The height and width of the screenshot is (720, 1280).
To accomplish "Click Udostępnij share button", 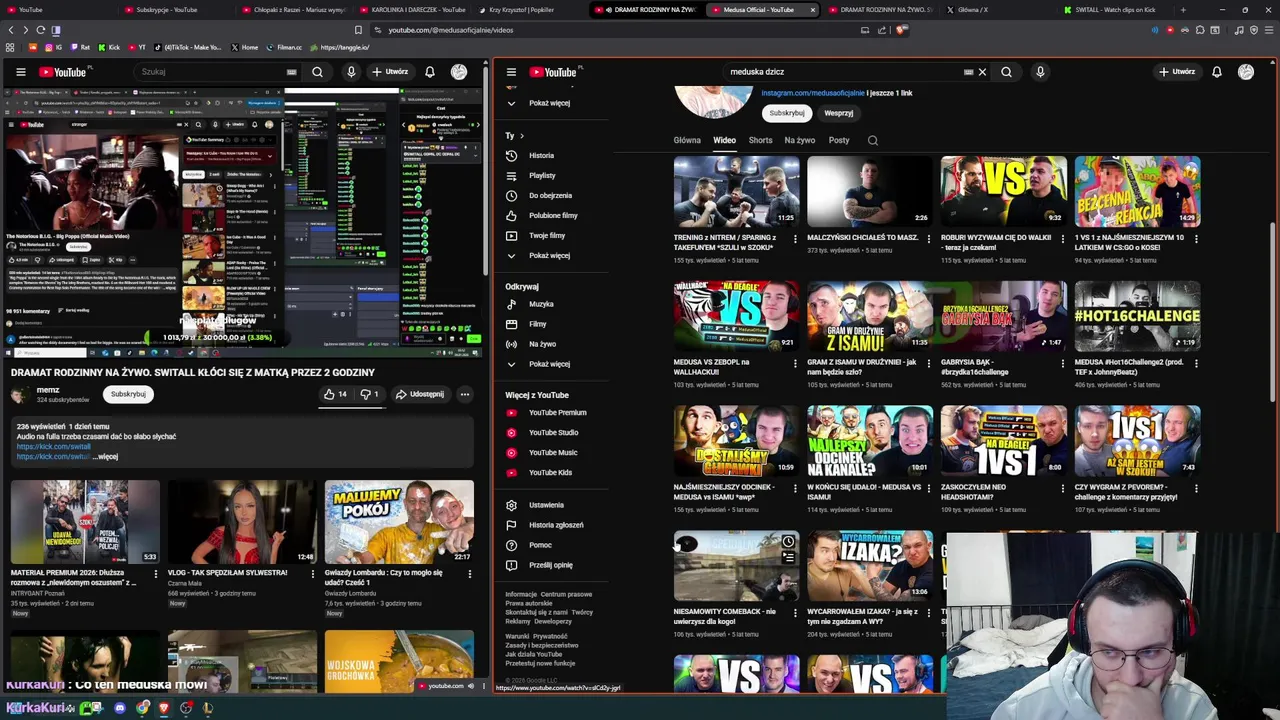I will (x=420, y=394).
